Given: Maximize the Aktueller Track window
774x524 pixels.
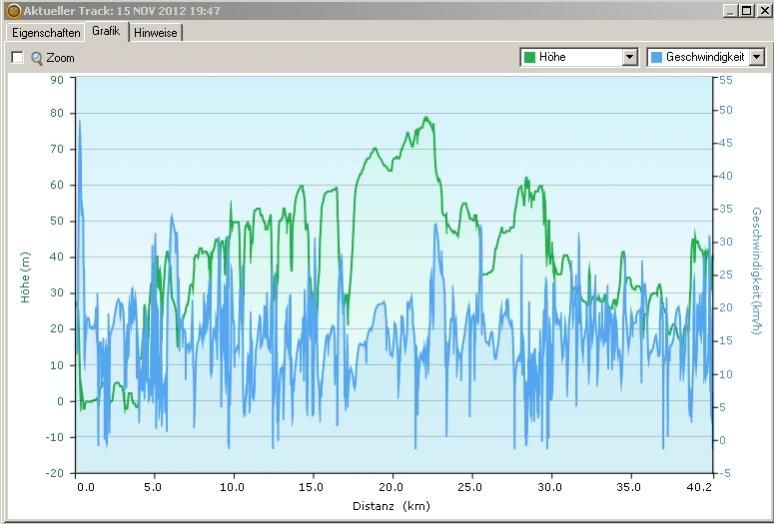Looking at the screenshot, I should 746,11.
